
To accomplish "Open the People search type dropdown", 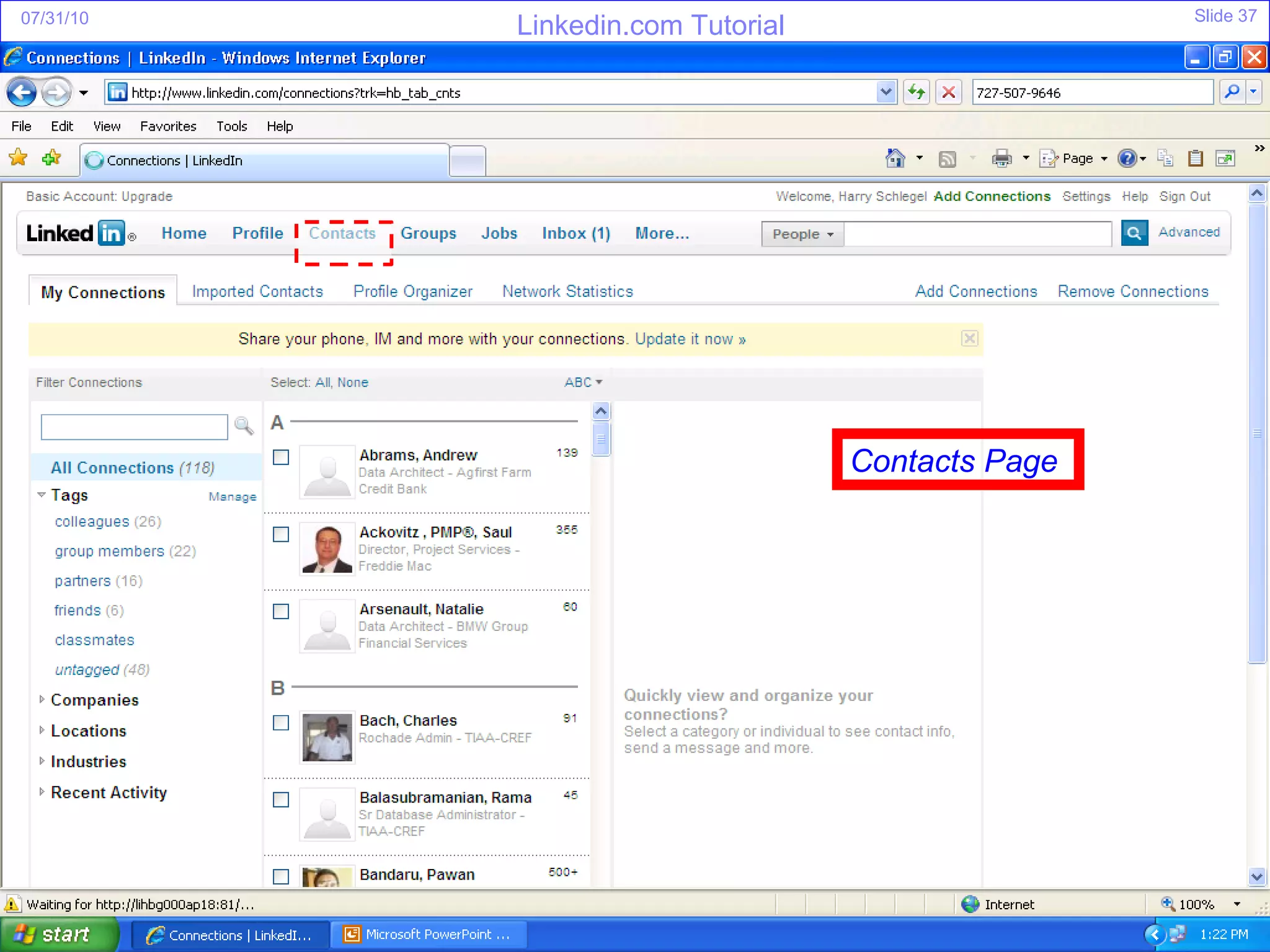I will pos(802,234).
